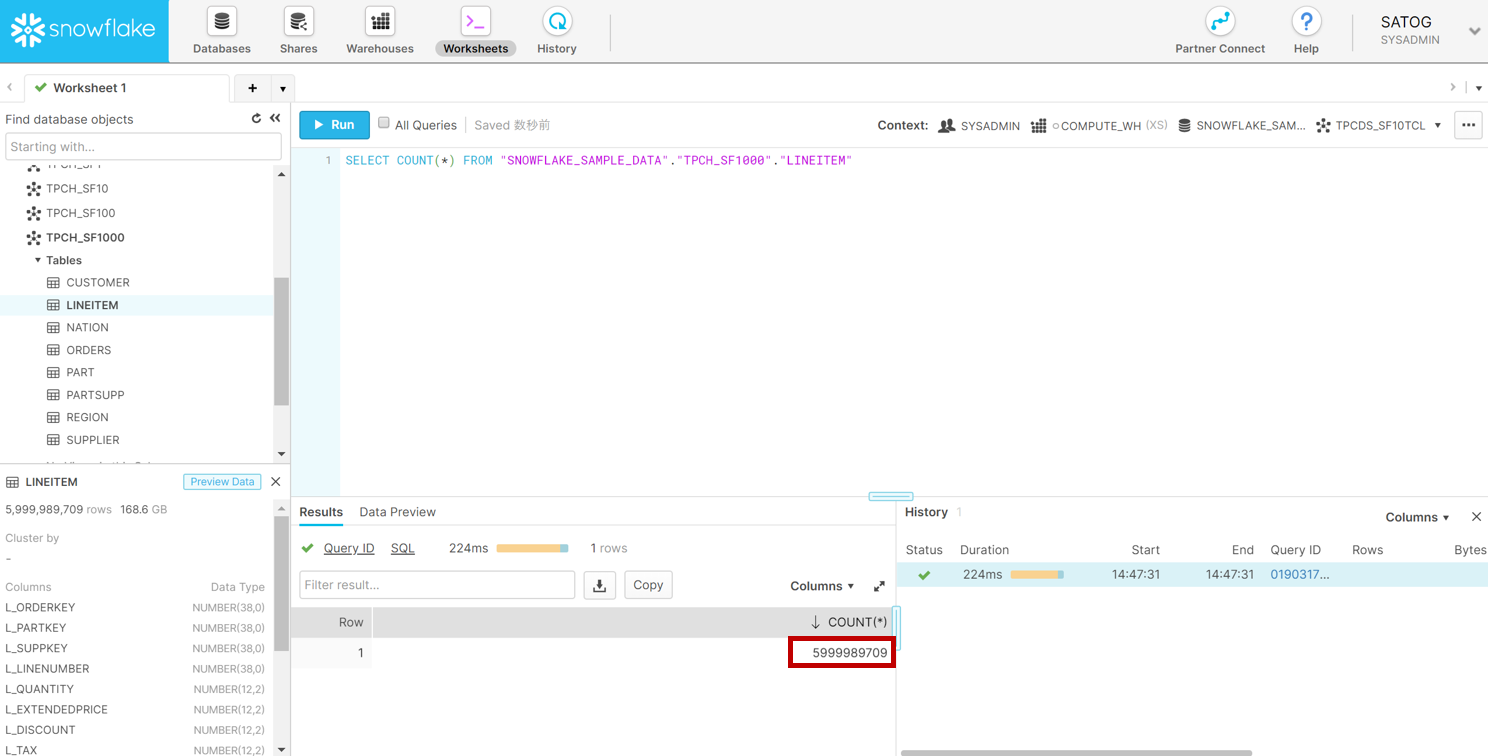This screenshot has width=1488, height=756.
Task: Download the query results
Action: click(599, 585)
